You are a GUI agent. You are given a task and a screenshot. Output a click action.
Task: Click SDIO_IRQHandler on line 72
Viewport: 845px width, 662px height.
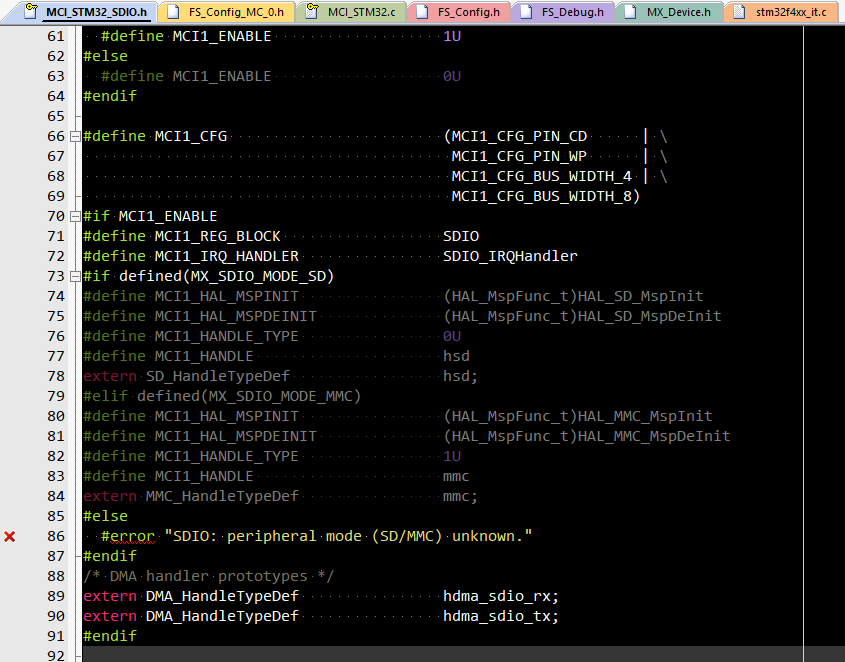coord(510,256)
